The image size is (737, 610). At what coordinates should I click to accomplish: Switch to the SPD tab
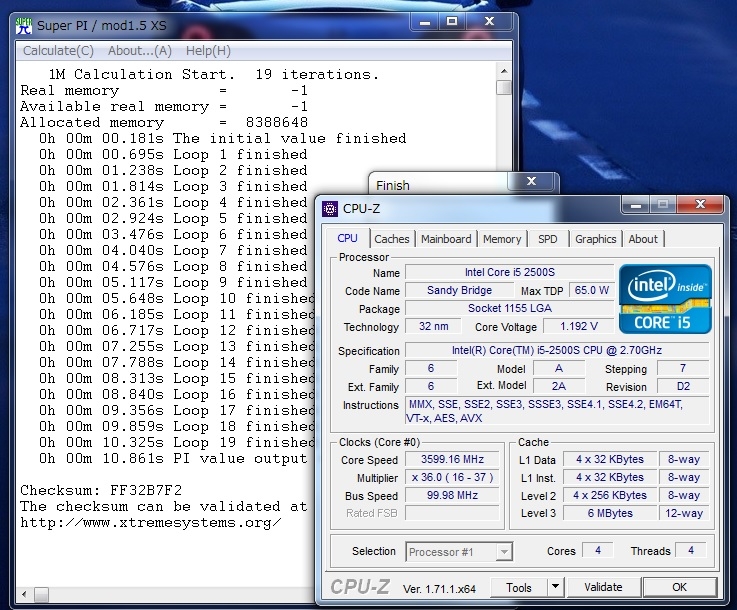pyautogui.click(x=548, y=239)
